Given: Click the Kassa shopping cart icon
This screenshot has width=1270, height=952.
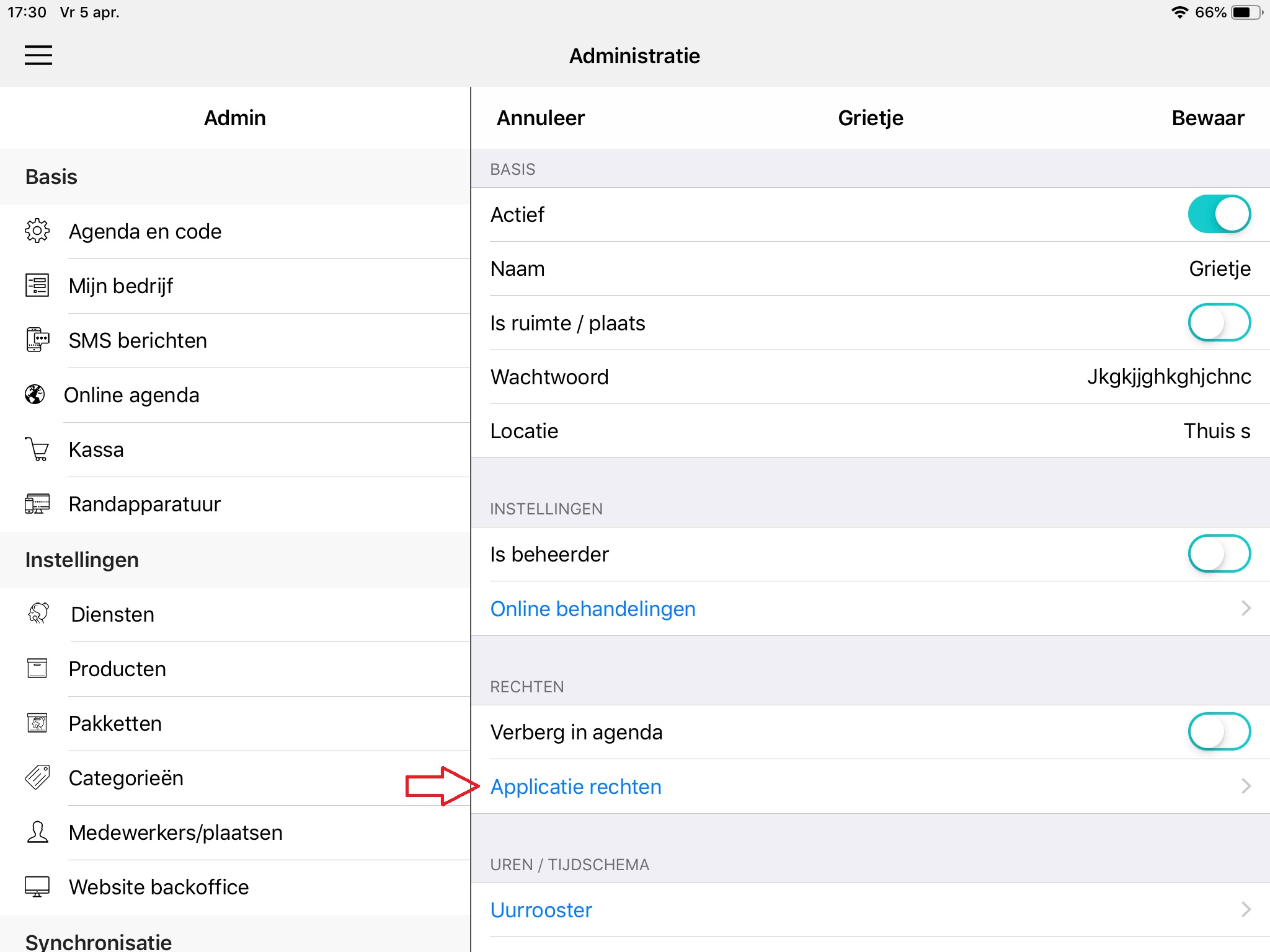Looking at the screenshot, I should tap(37, 449).
